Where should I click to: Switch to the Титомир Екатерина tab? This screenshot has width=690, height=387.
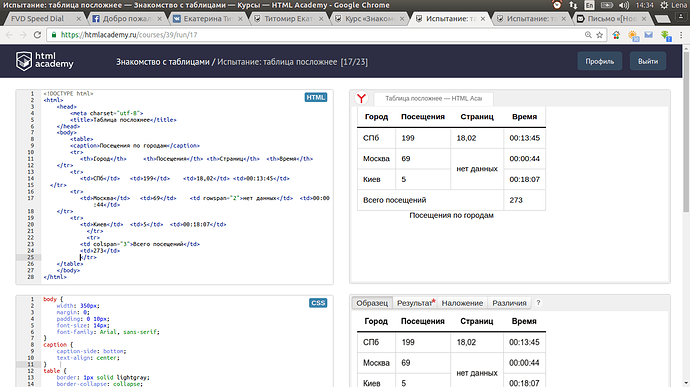click(x=288, y=18)
